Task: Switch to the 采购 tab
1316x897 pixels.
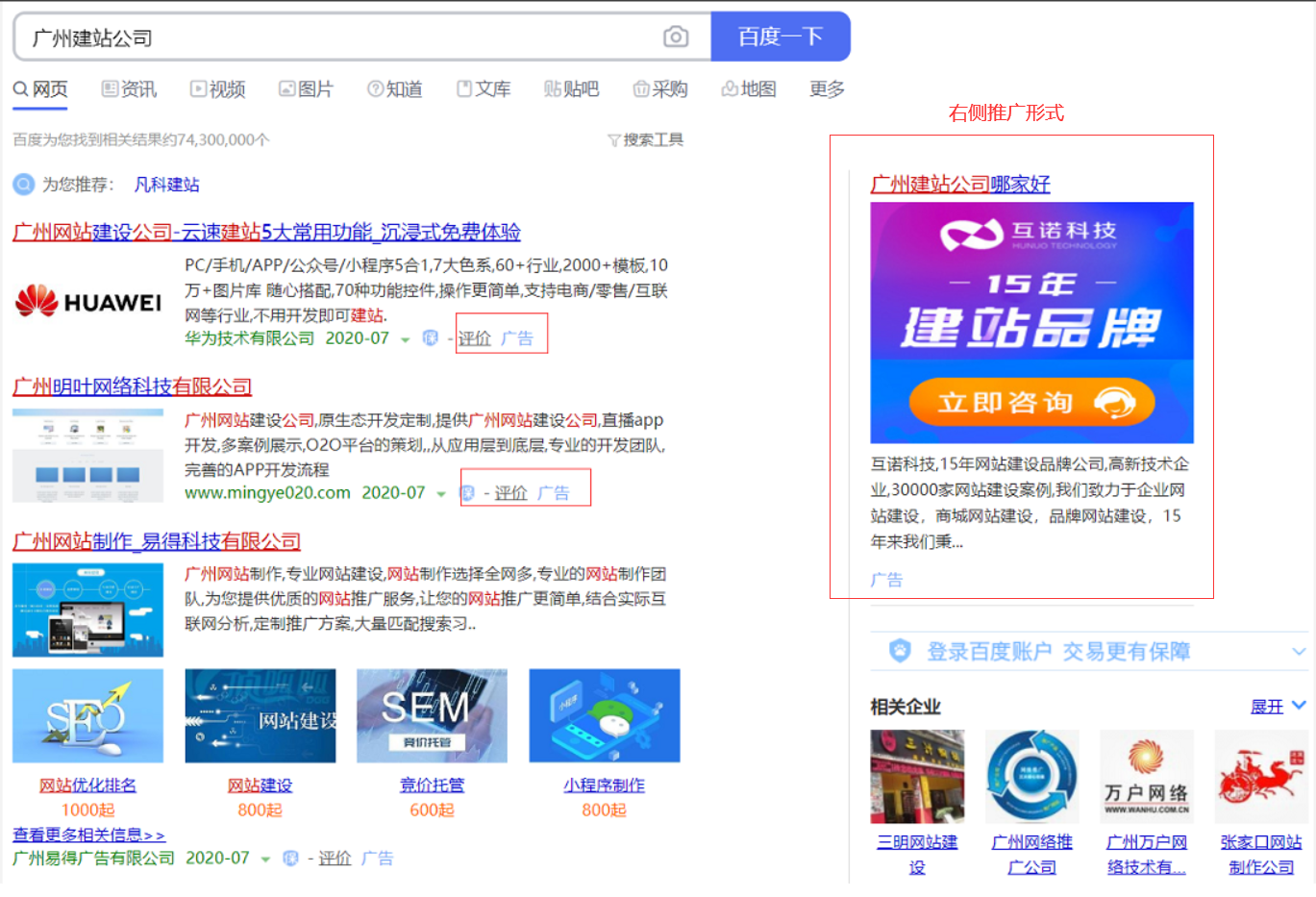Action: [x=660, y=89]
